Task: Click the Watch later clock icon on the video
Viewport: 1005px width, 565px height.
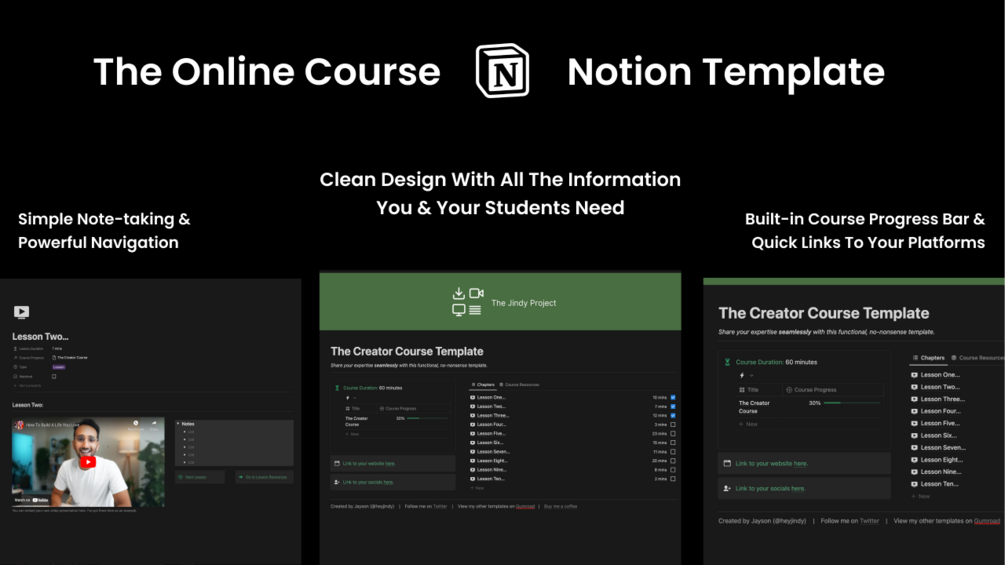Action: point(136,423)
